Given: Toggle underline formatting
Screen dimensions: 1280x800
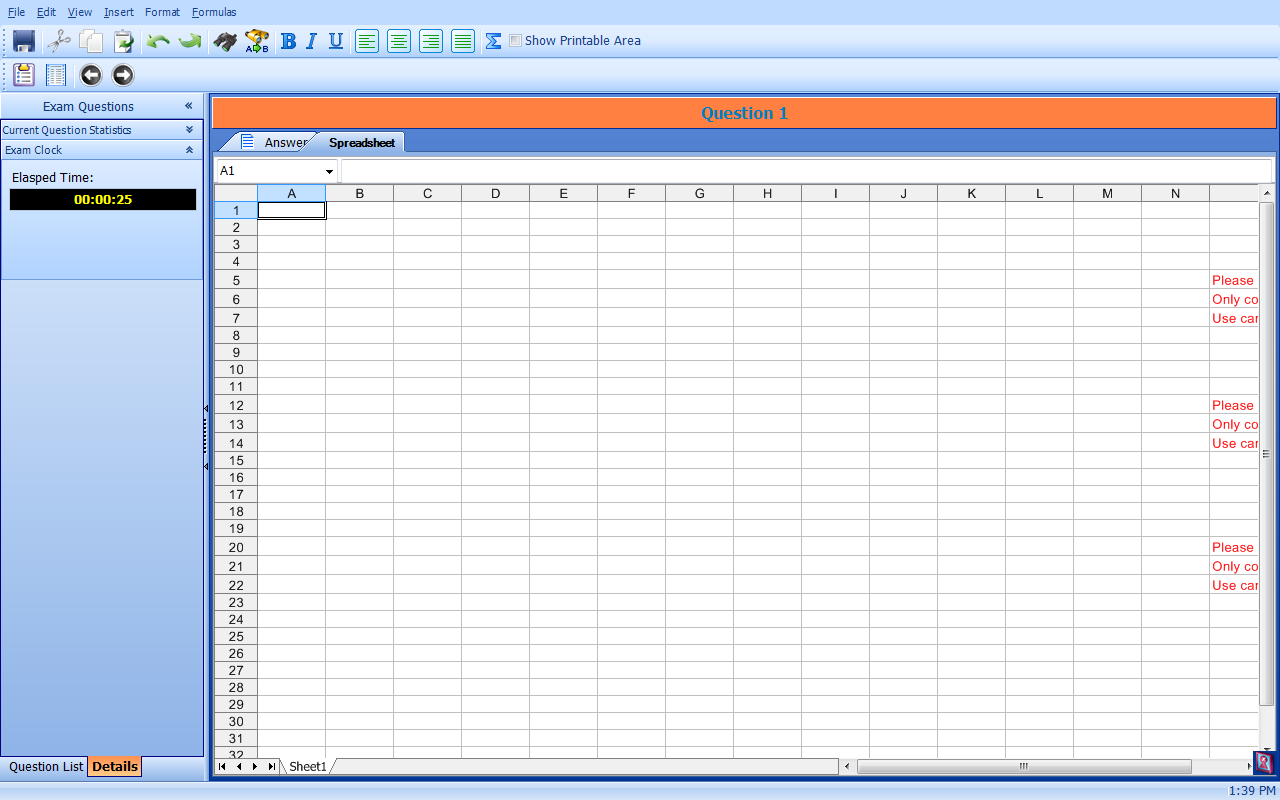Looking at the screenshot, I should [336, 41].
